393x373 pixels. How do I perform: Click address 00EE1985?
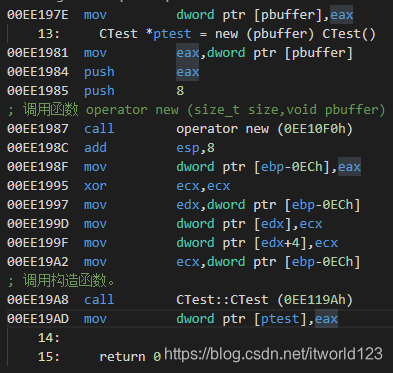38,91
